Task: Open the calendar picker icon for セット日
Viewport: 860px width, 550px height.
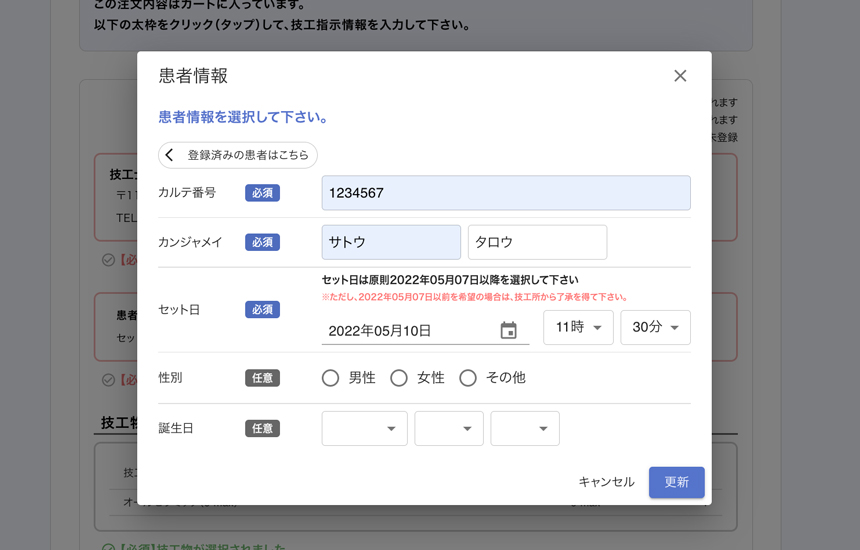Action: [x=508, y=331]
